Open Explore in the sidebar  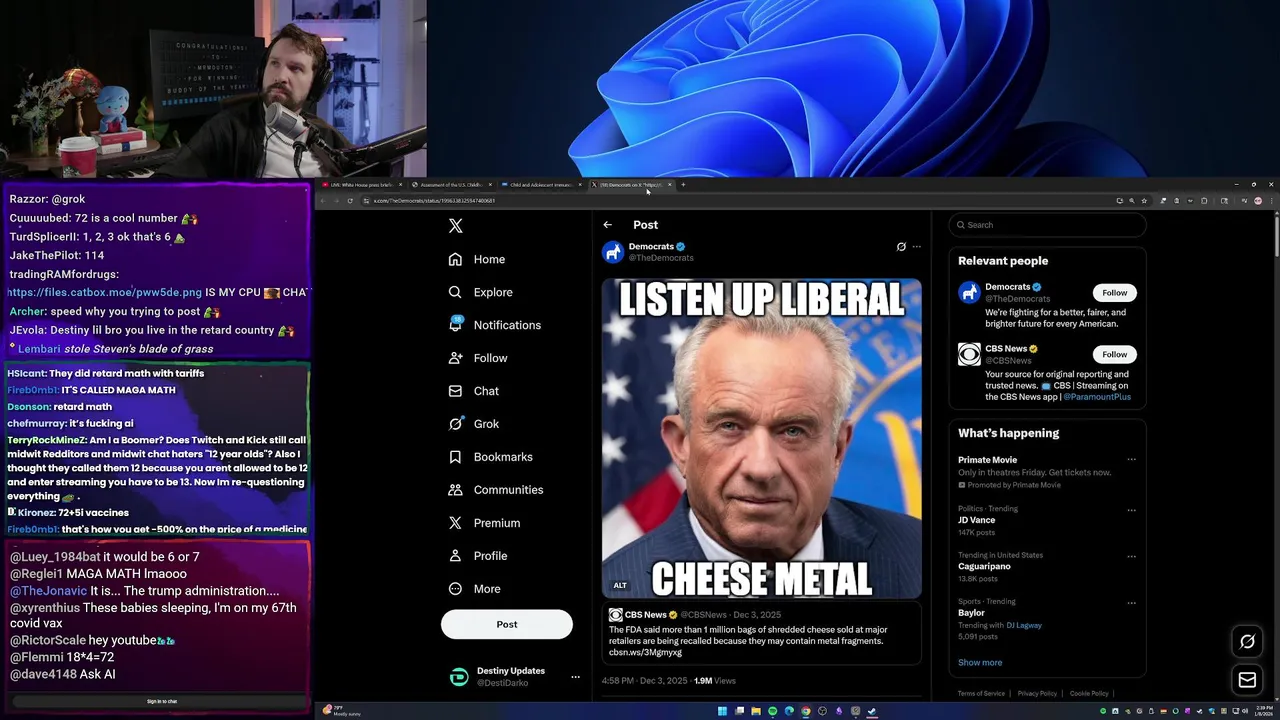click(x=481, y=292)
